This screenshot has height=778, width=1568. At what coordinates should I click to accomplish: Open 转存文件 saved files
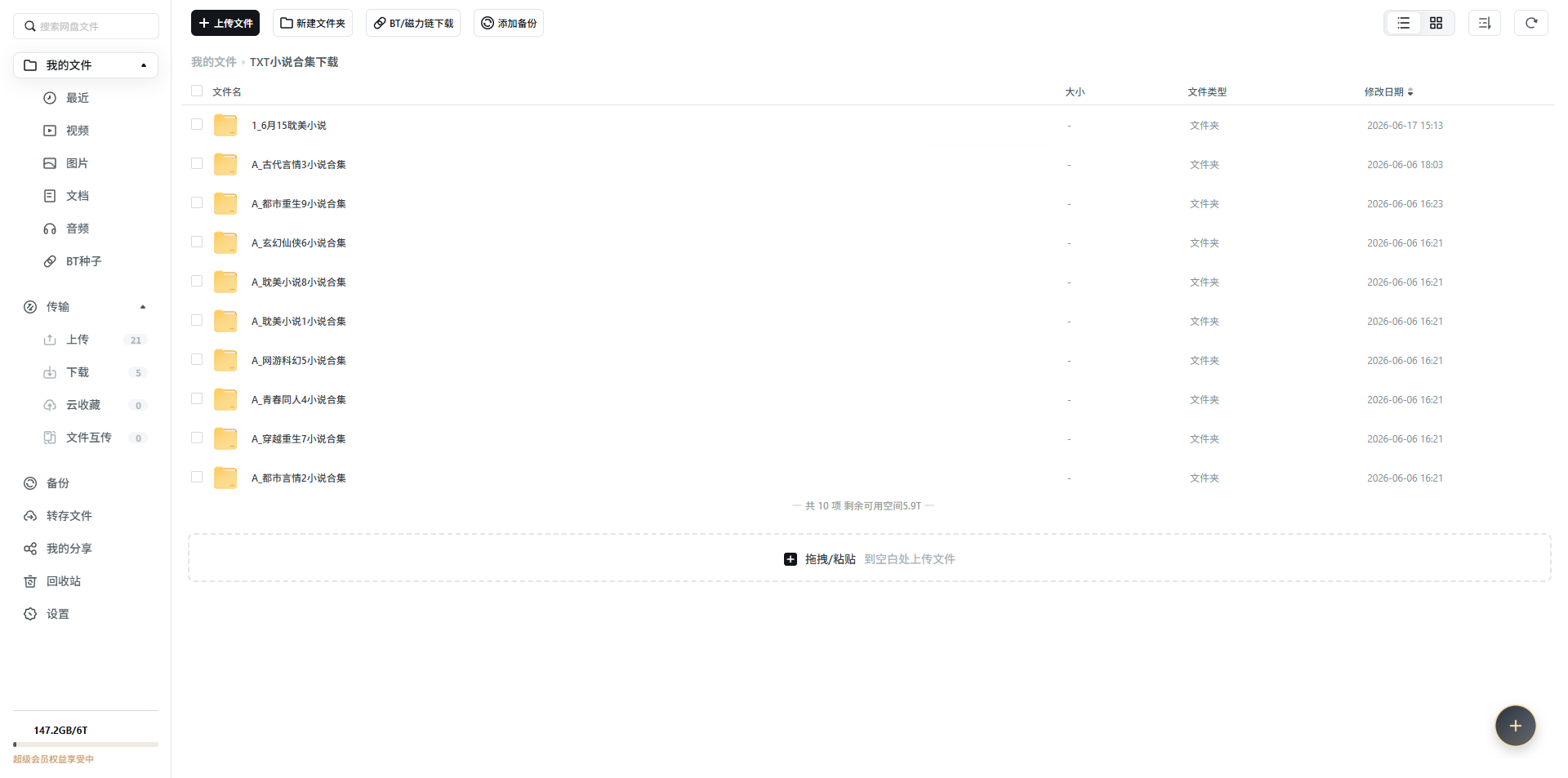coord(69,516)
